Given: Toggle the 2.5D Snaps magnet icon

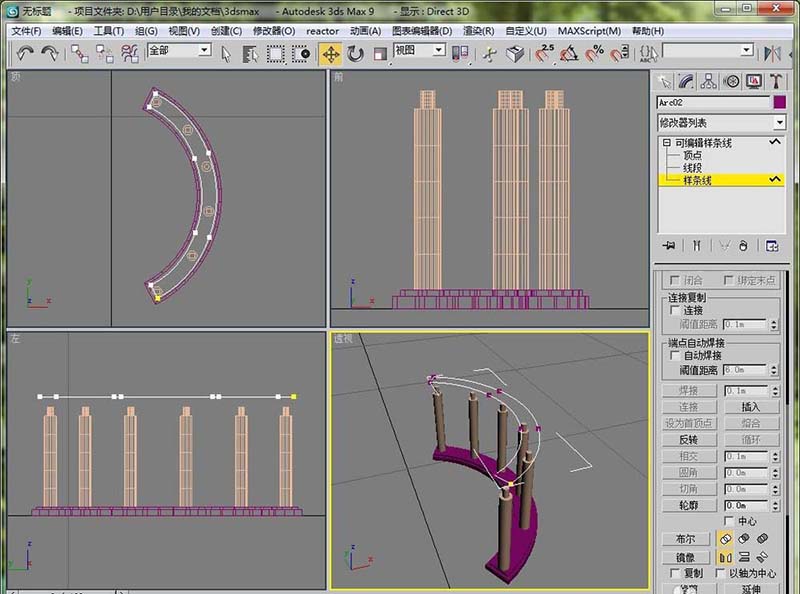Looking at the screenshot, I should tap(544, 53).
